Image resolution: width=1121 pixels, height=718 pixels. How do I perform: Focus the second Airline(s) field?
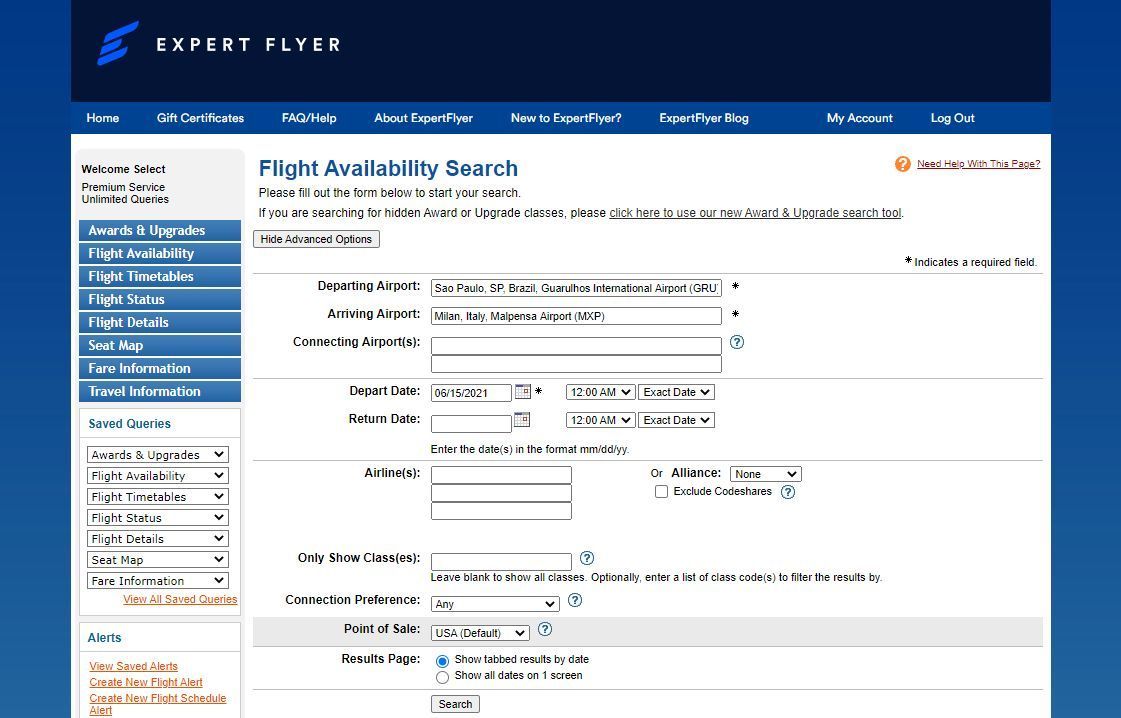(501, 493)
